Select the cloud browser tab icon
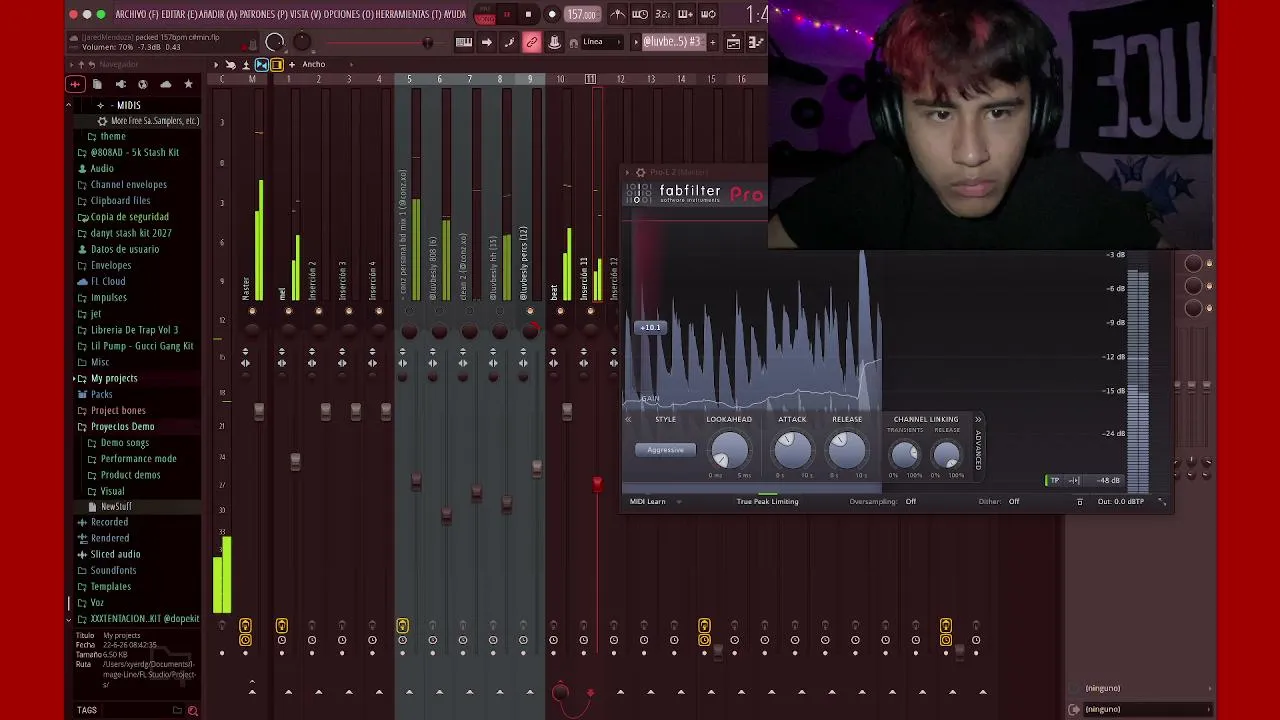Image resolution: width=1280 pixels, height=720 pixels. click(x=165, y=84)
